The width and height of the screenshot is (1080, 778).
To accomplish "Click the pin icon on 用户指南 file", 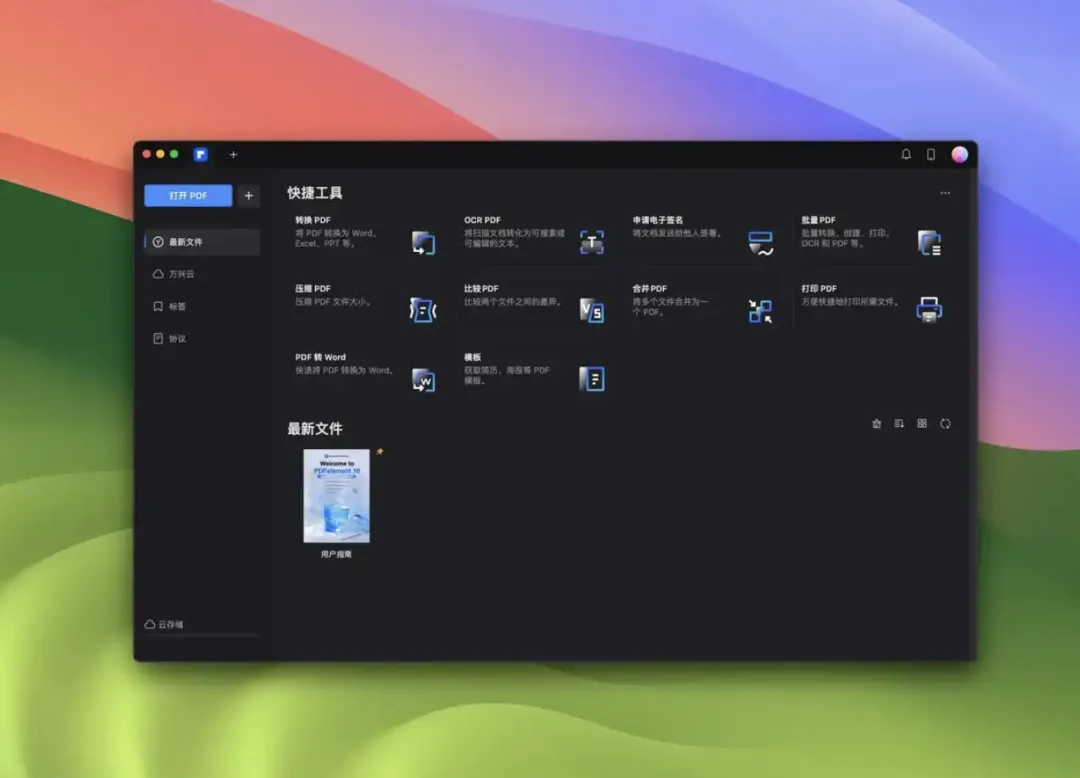I will [x=380, y=452].
